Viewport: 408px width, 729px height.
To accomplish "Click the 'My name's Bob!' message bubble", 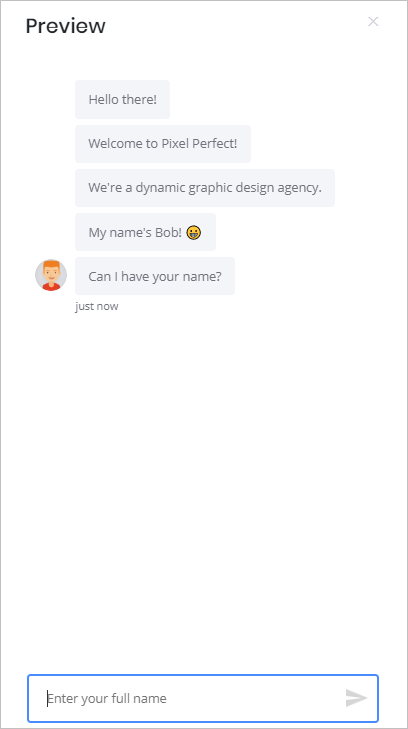I will coord(145,232).
